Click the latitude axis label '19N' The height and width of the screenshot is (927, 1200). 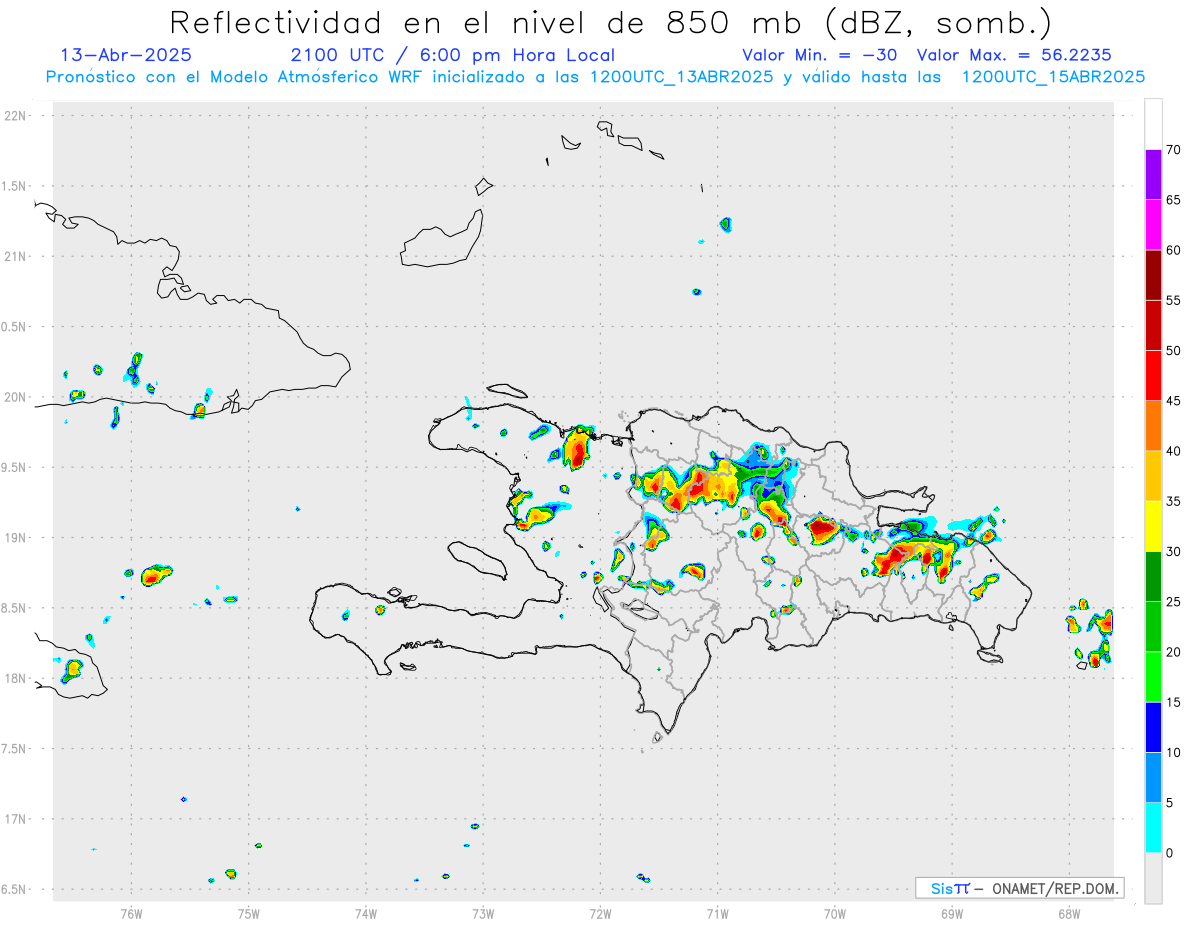(15, 538)
